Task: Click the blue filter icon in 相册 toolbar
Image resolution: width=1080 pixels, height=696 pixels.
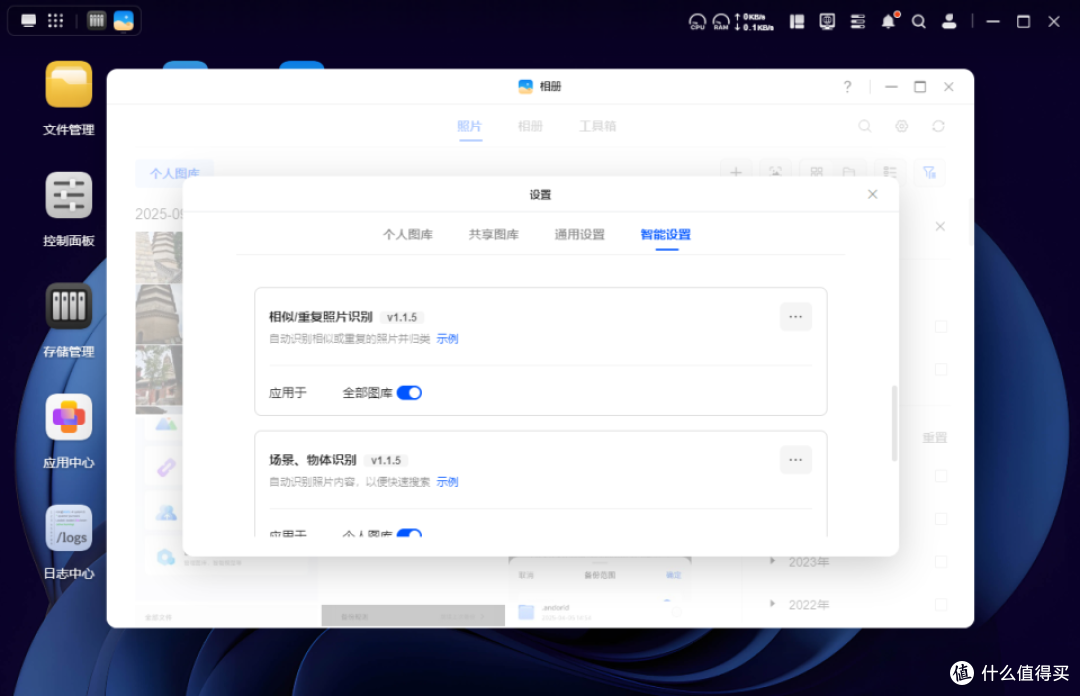Action: [x=929, y=172]
